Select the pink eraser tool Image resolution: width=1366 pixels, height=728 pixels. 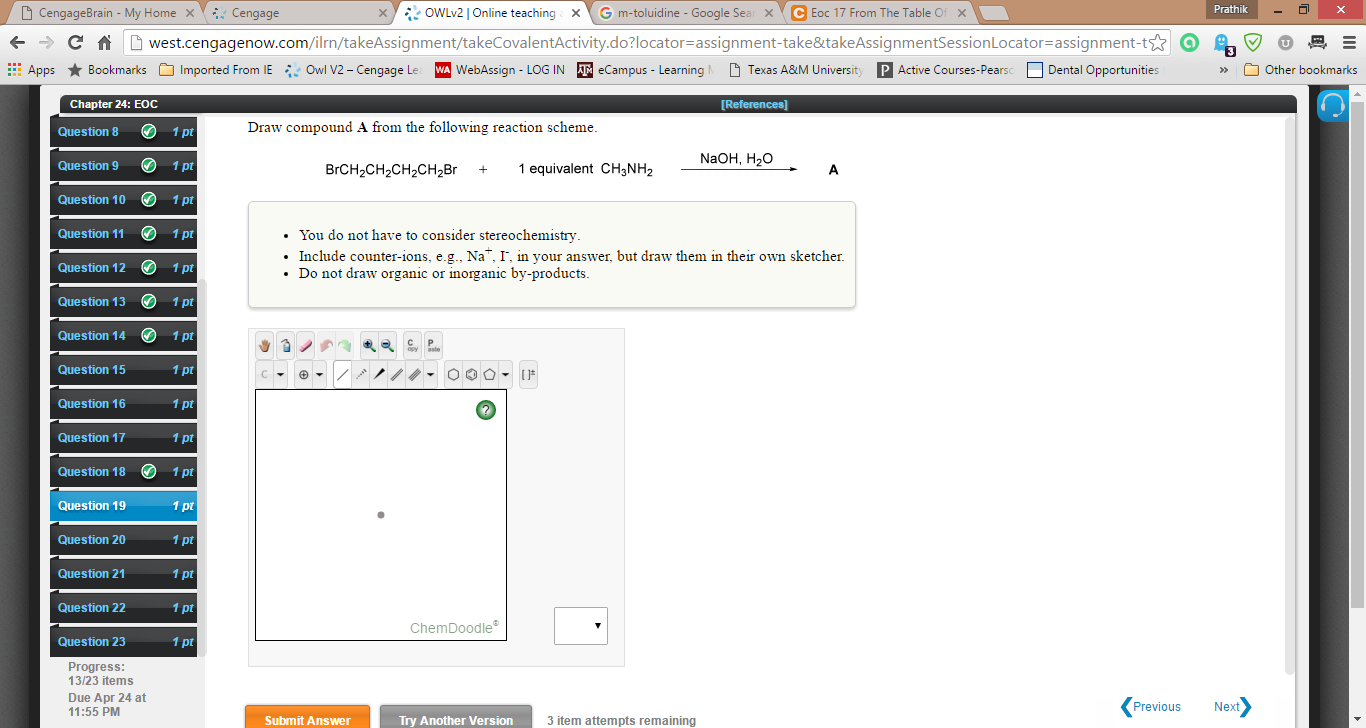(305, 345)
